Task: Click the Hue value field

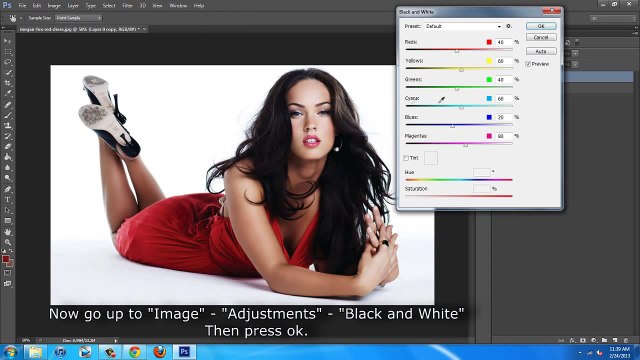Action: click(482, 172)
